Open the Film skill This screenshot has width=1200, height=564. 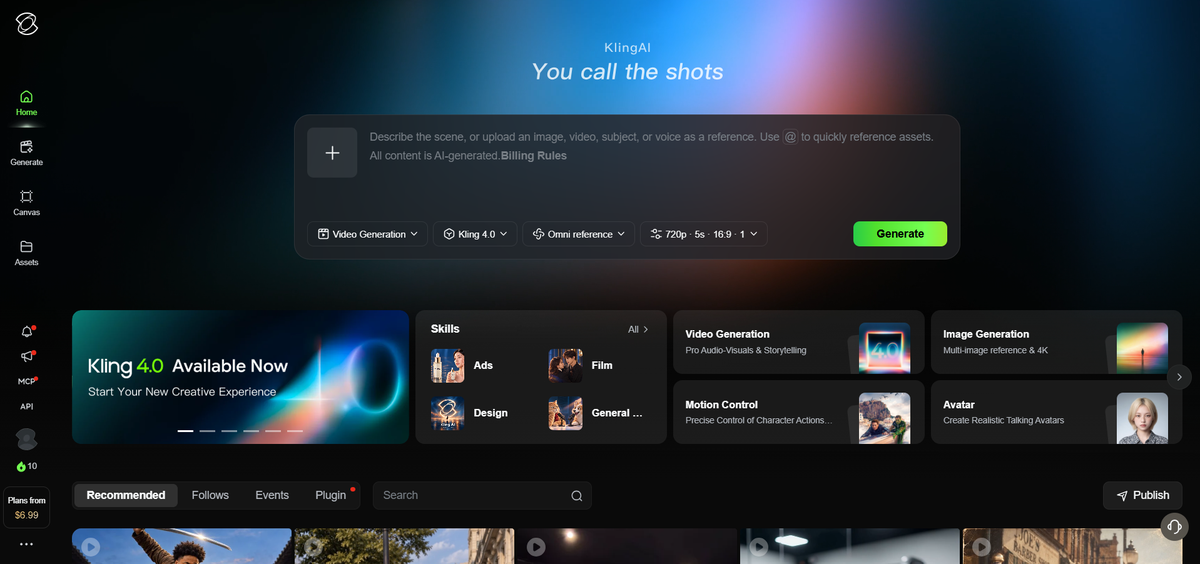581,366
